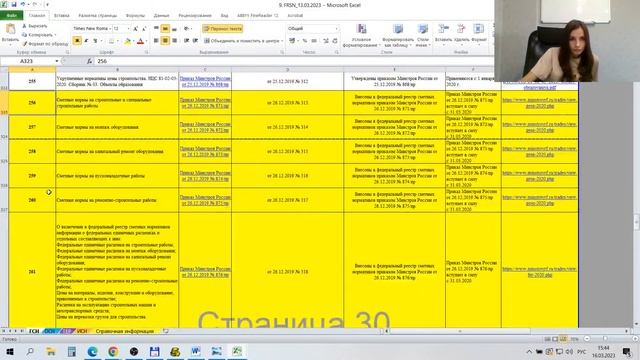Click the increase decimal icon
The height and width of the screenshot is (360, 640).
point(326,41)
